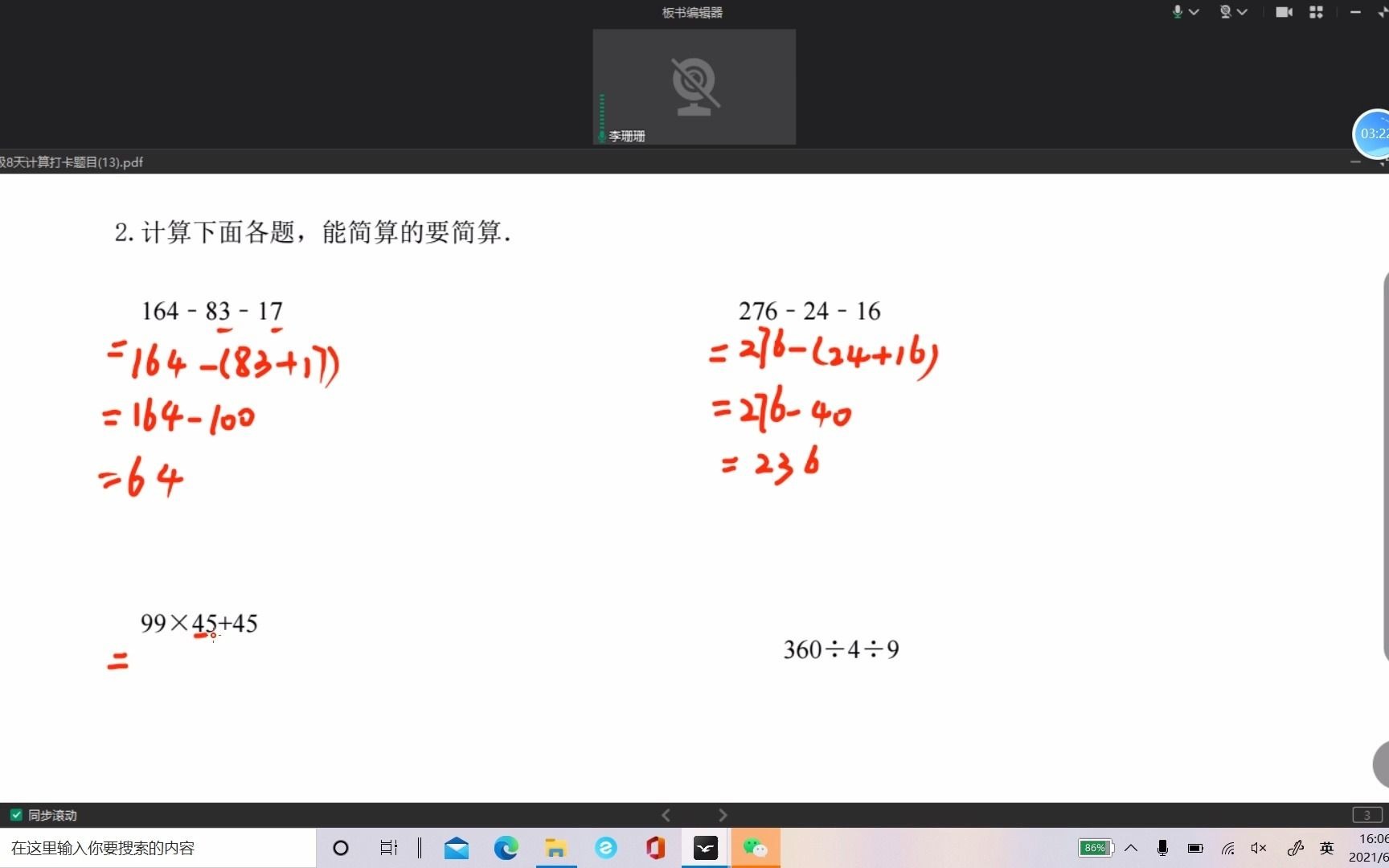1389x868 pixels.
Task: Open Microsoft Edge from the taskbar
Action: [506, 848]
